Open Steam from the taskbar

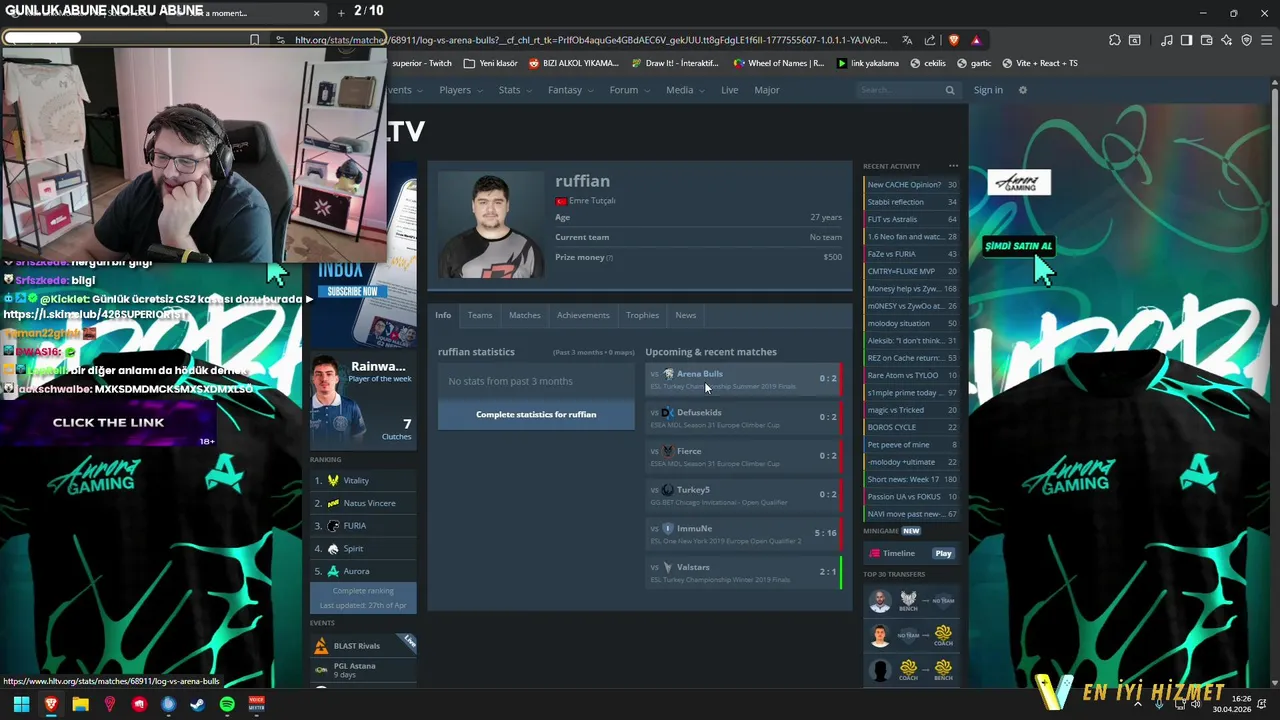(198, 704)
